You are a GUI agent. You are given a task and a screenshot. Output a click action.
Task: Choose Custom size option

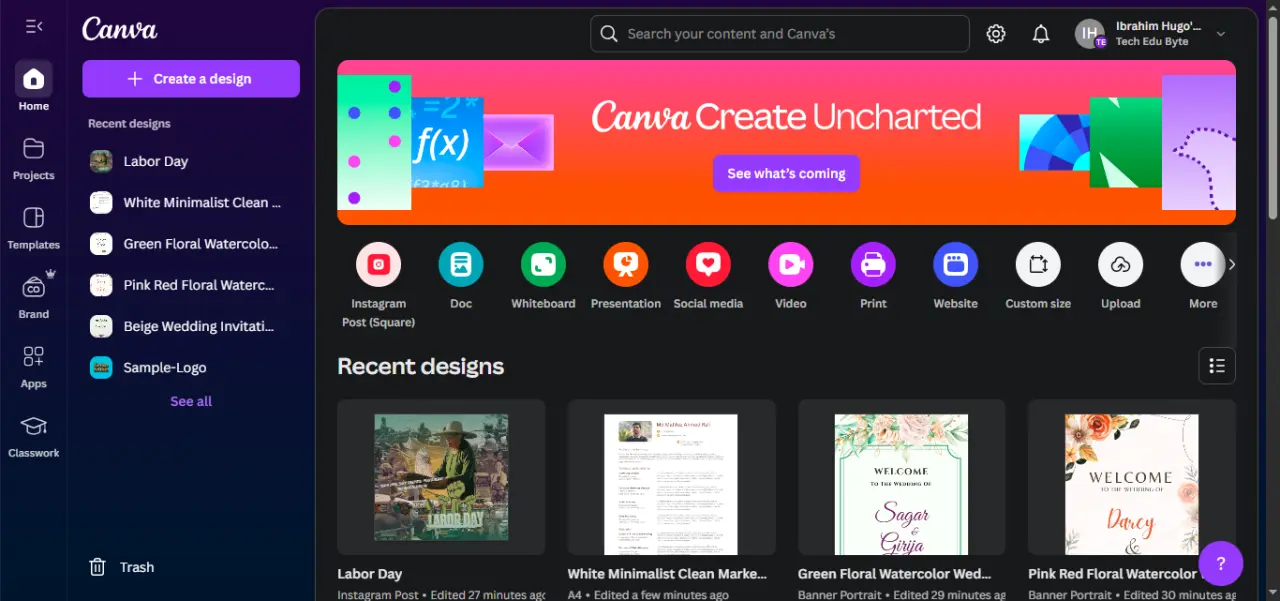[1038, 277]
